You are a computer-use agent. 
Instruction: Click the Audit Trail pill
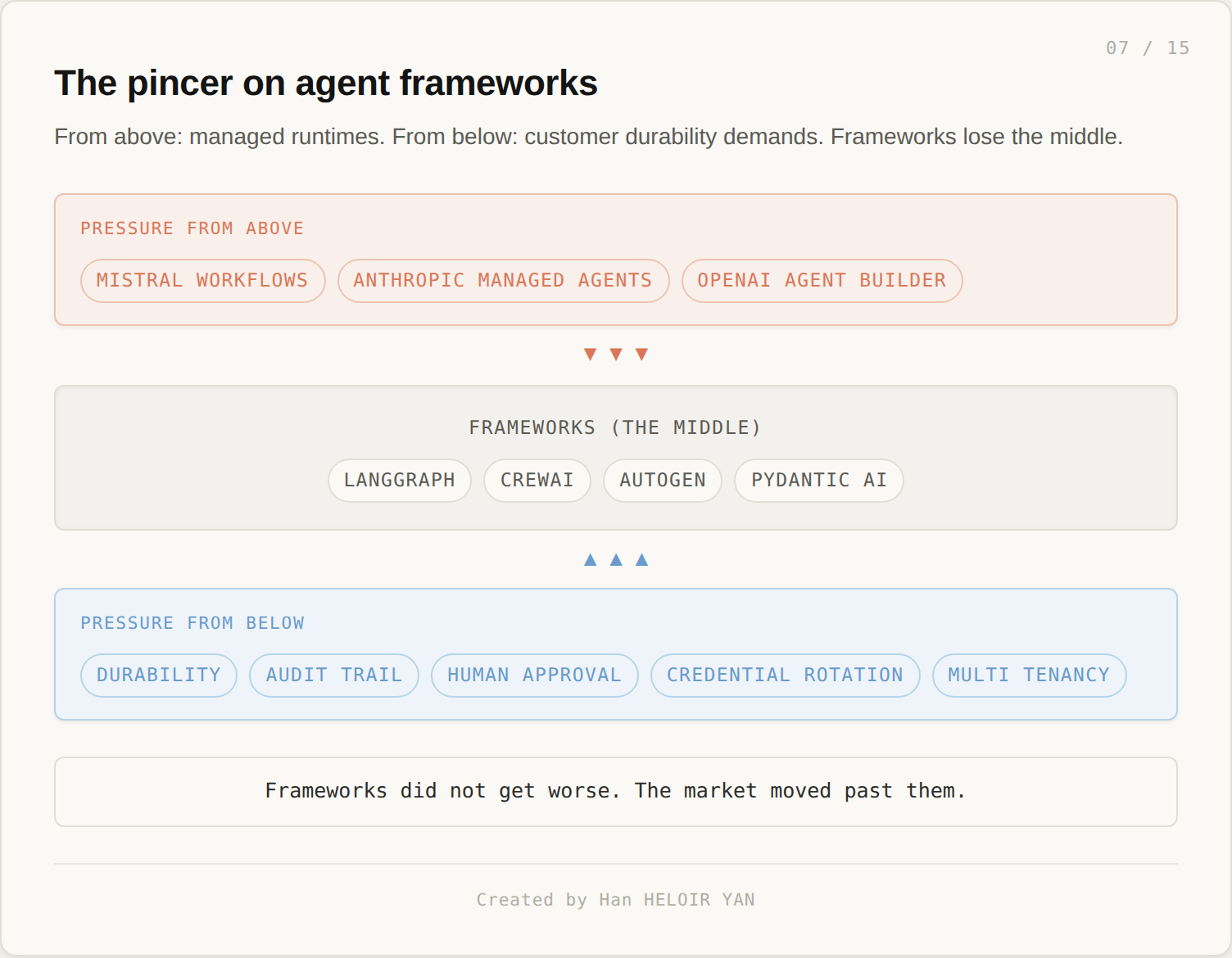(334, 676)
